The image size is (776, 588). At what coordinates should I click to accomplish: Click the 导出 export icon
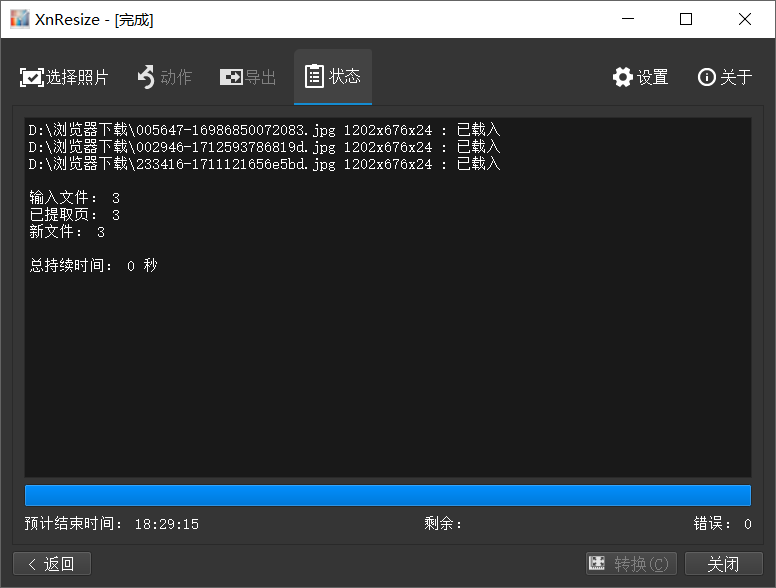[231, 77]
